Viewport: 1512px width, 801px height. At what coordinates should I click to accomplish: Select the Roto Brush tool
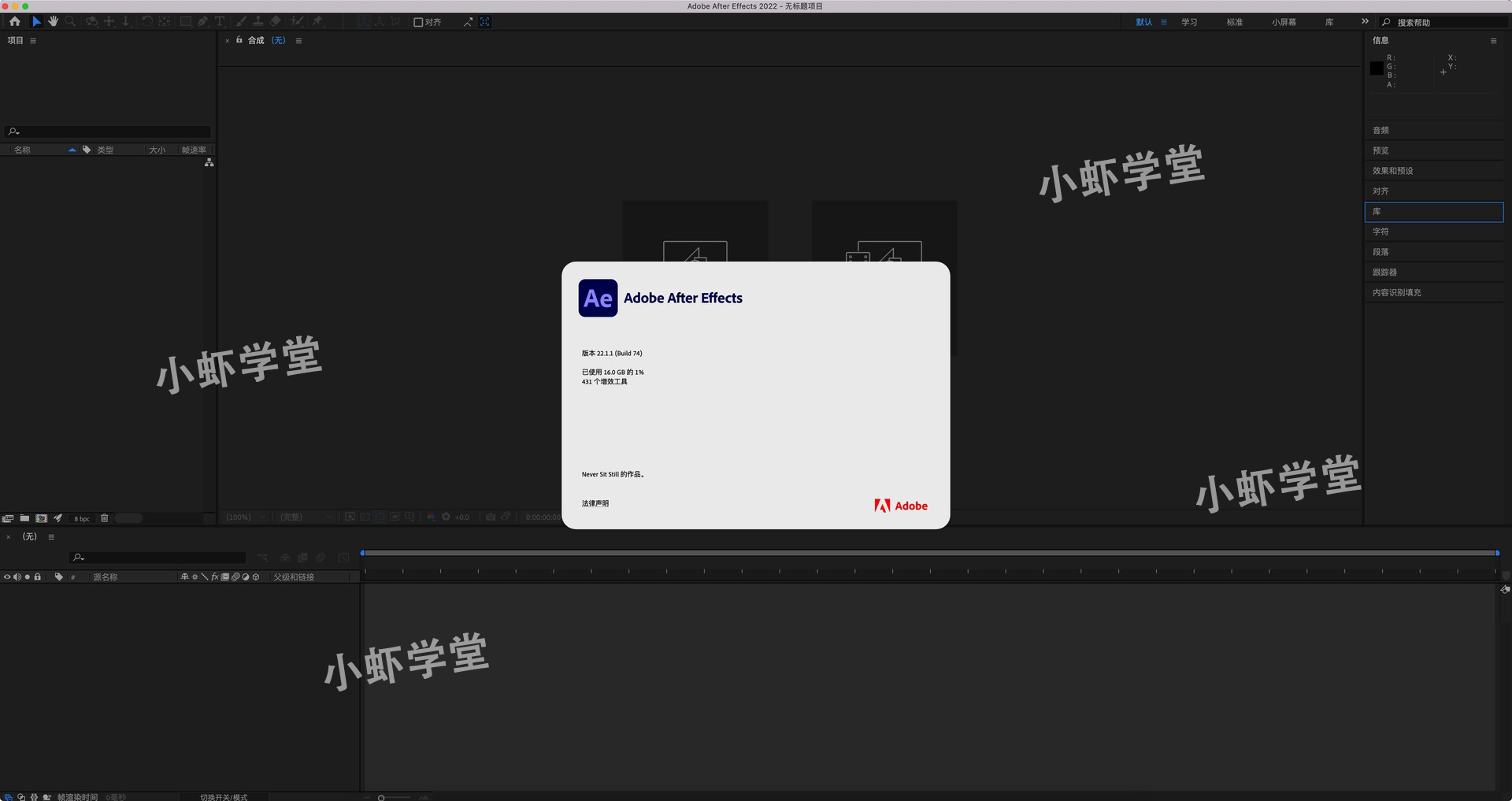tap(297, 22)
